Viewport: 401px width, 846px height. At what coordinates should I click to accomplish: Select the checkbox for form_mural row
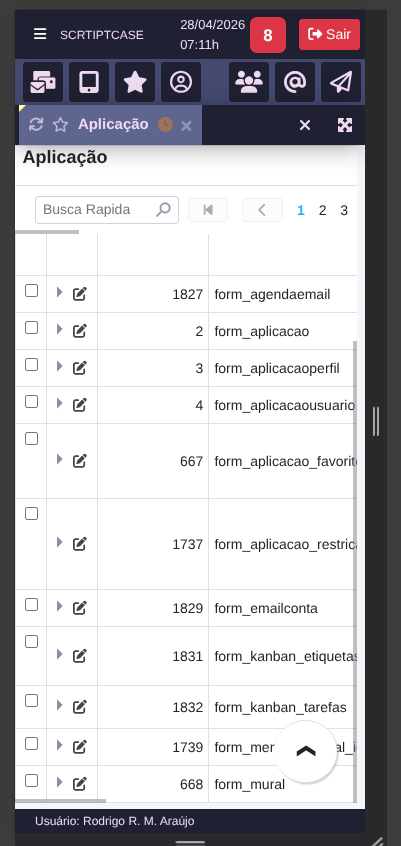coord(32,781)
